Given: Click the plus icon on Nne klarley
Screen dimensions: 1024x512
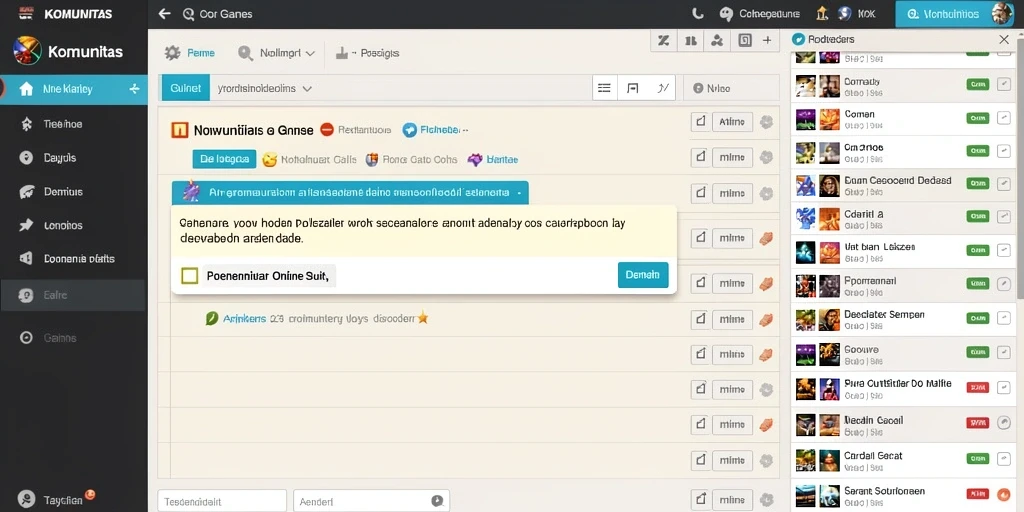Looking at the screenshot, I should [x=135, y=89].
